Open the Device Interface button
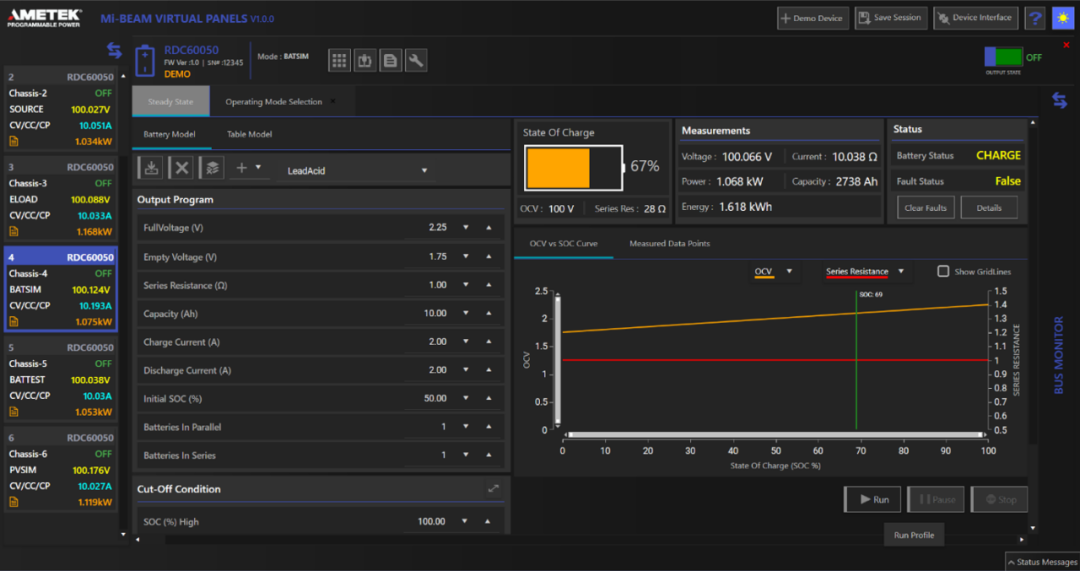Screen dimensions: 1080x571 coord(977,19)
